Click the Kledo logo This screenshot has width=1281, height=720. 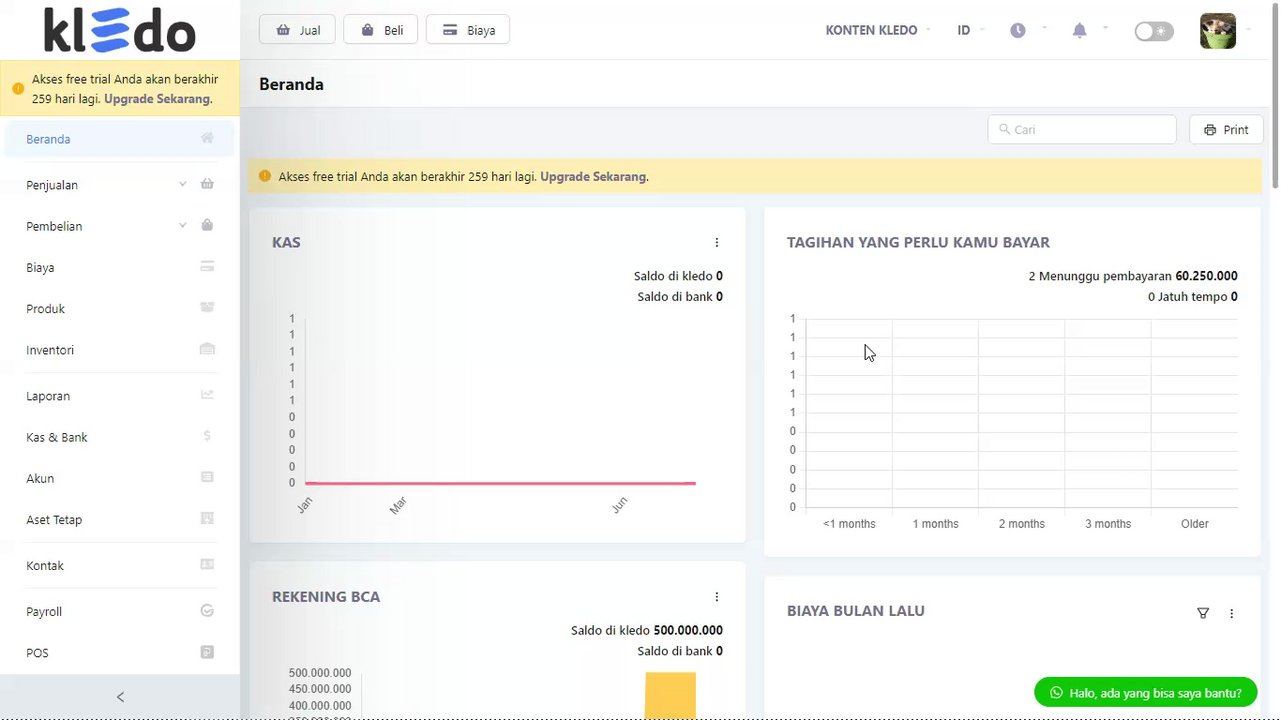click(x=120, y=30)
